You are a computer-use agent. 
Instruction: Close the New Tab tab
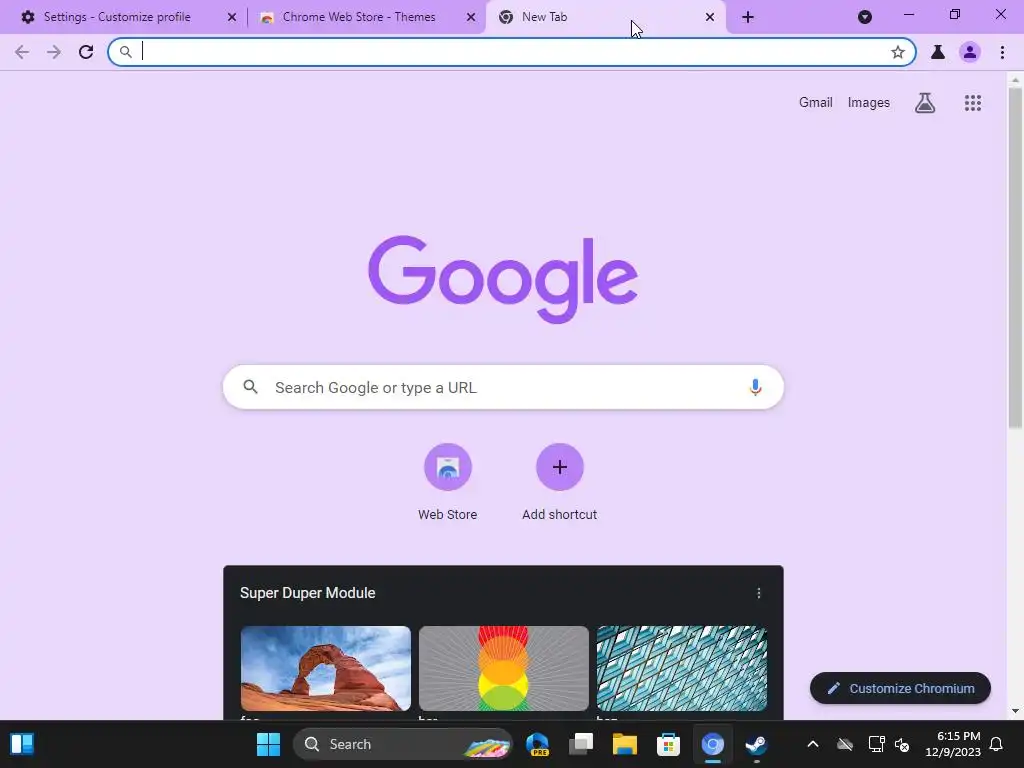click(x=710, y=17)
